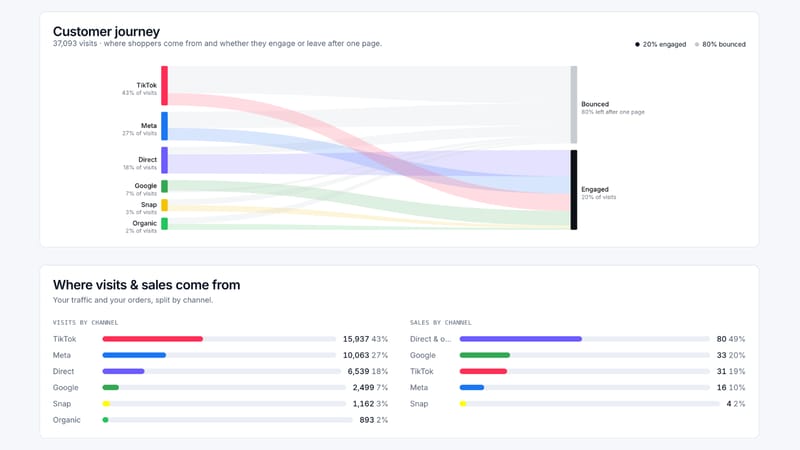Click the gray Bounced destination node
This screenshot has width=800, height=450.
(574, 105)
